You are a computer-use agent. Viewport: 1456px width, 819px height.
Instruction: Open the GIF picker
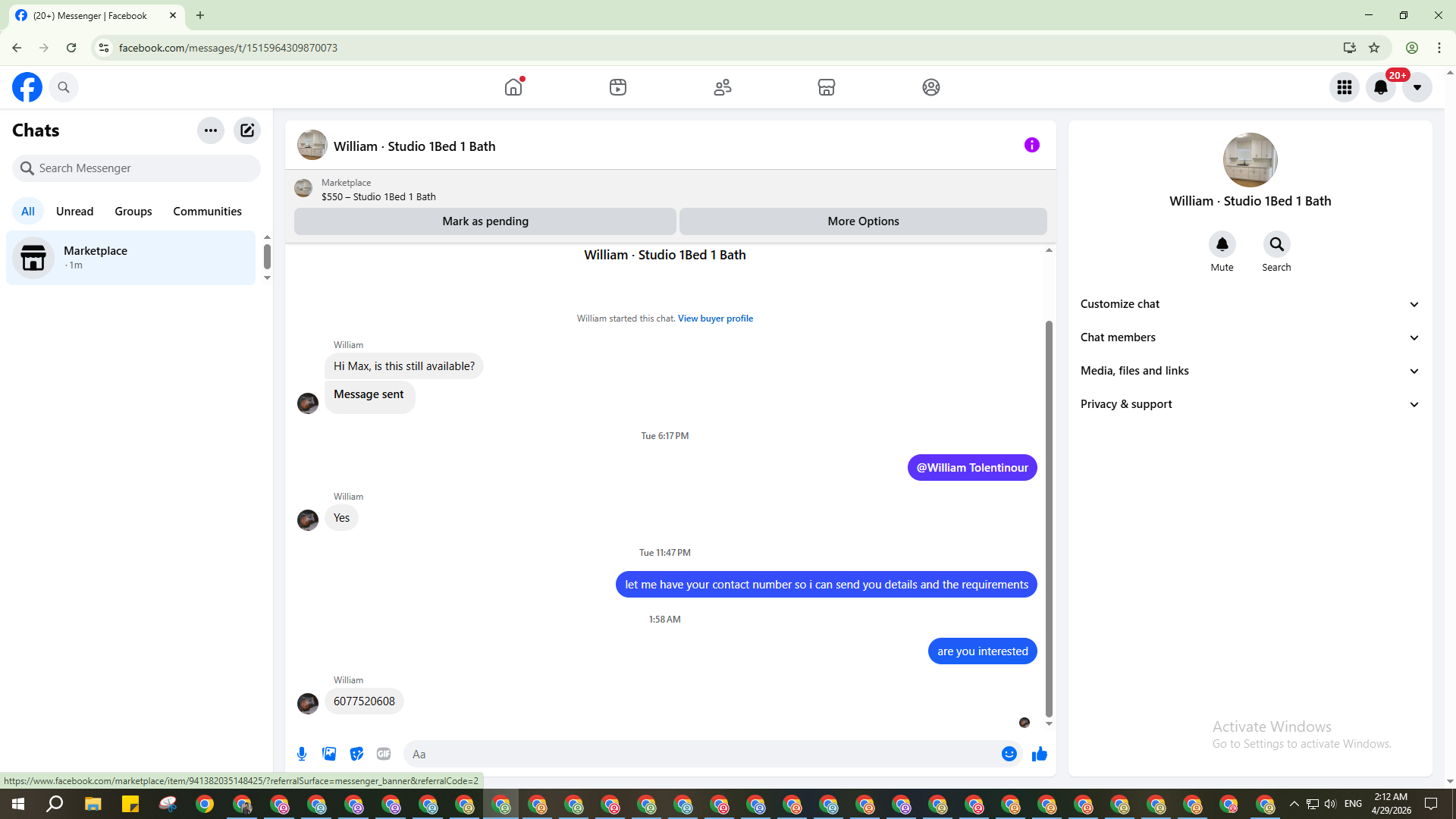point(384,754)
